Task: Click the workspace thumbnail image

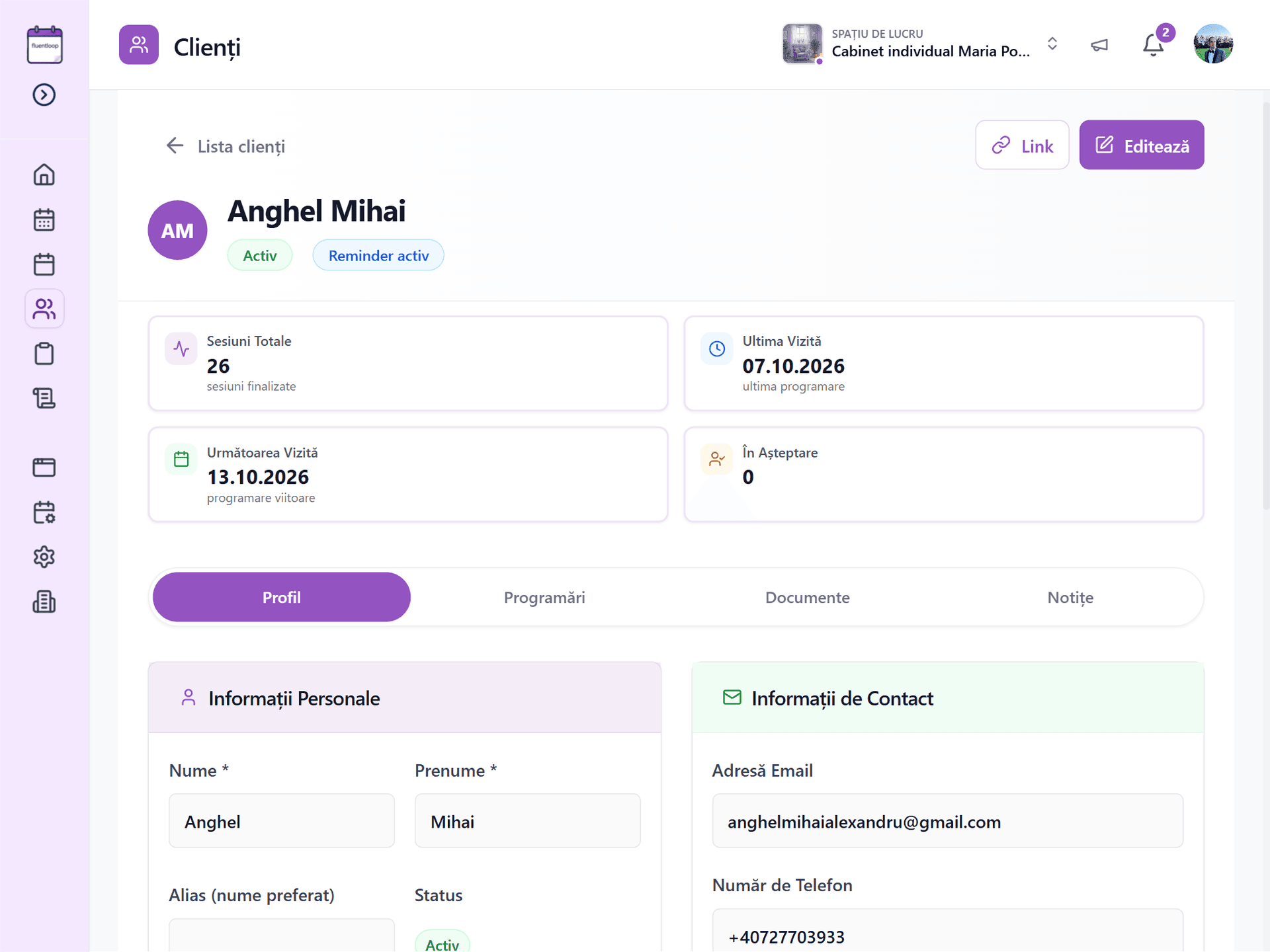Action: point(802,44)
